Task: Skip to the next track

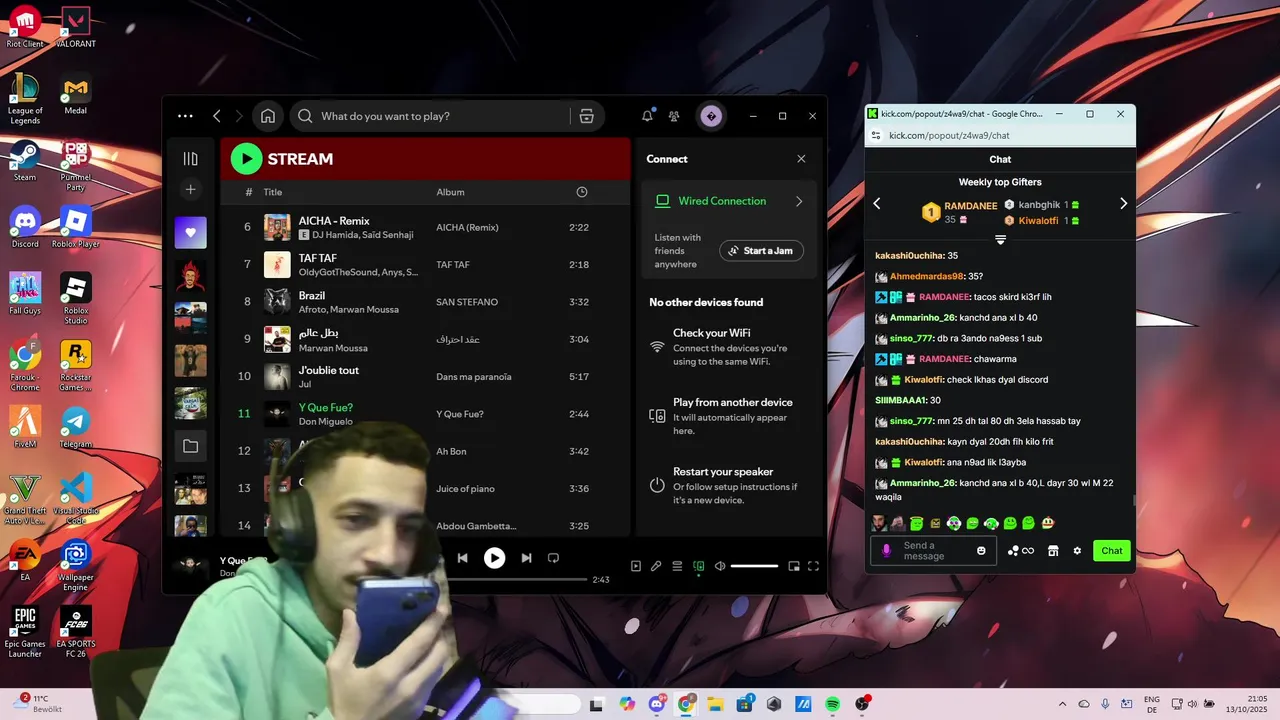Action: pyautogui.click(x=526, y=558)
